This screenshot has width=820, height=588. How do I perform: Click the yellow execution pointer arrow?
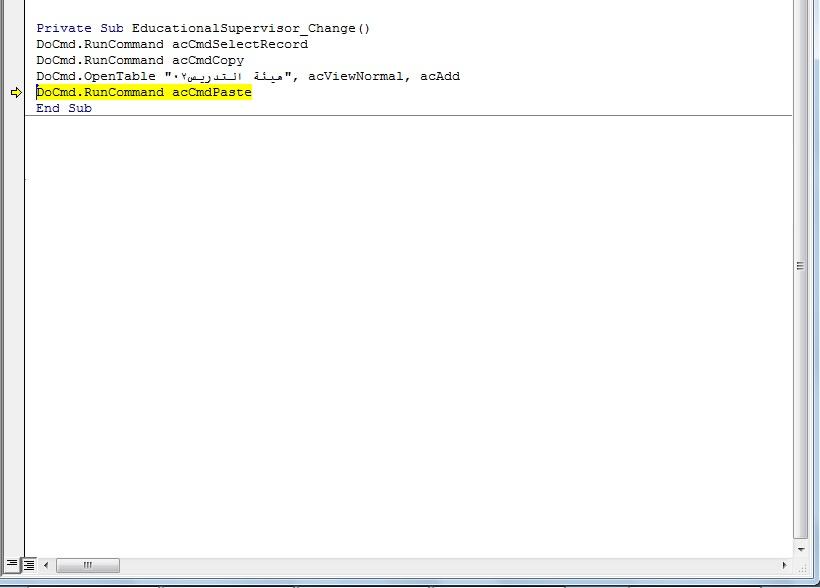coord(16,93)
